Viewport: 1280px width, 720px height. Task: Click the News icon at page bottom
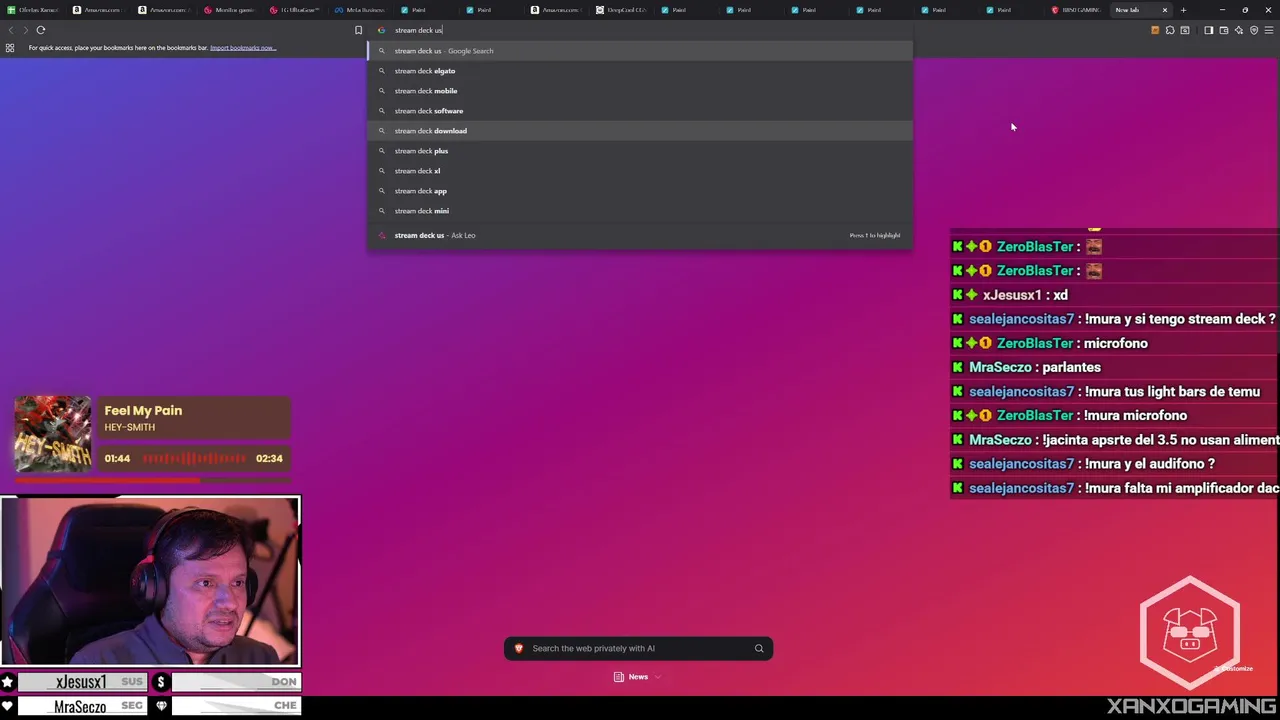point(619,677)
